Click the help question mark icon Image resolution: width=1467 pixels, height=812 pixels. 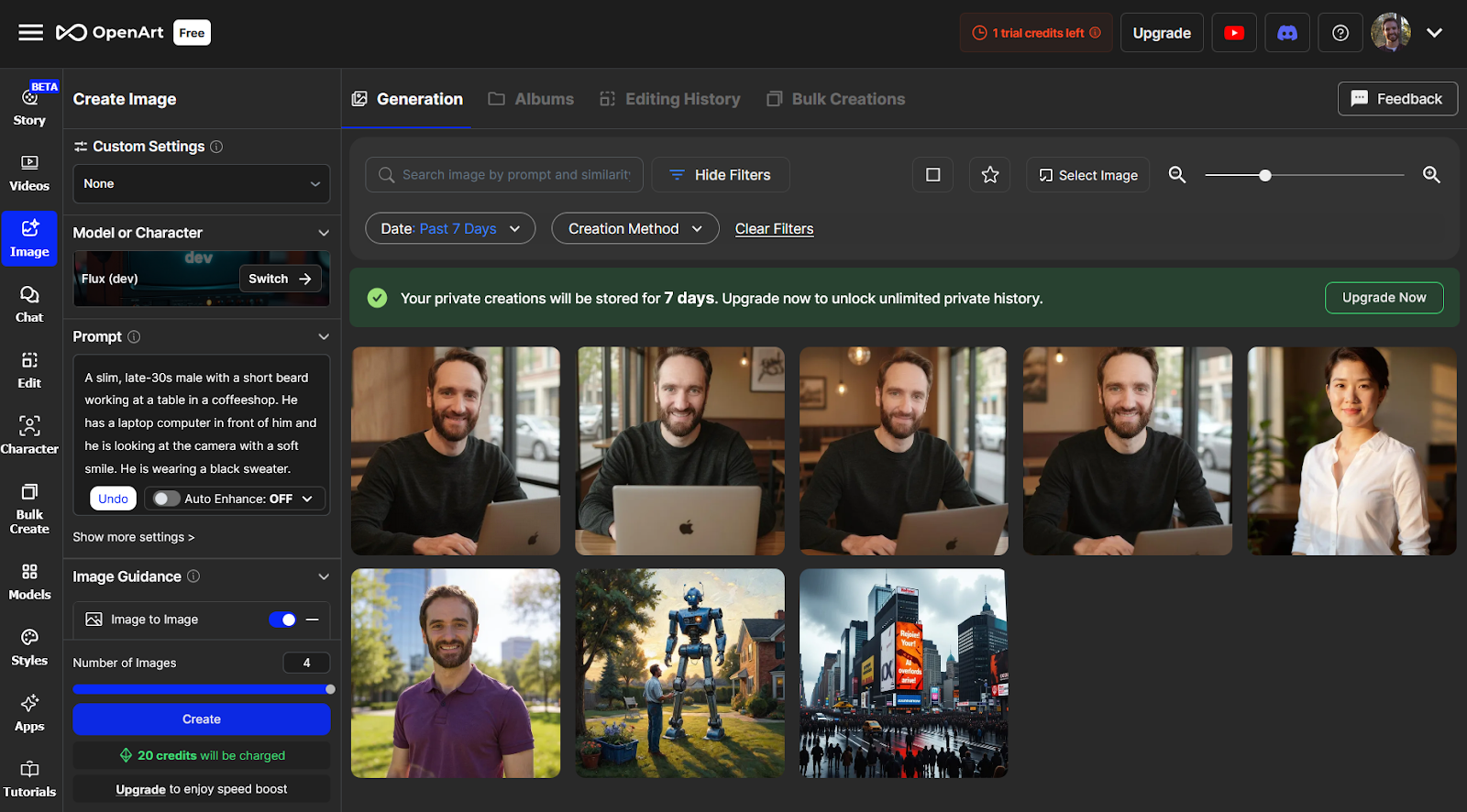[x=1340, y=33]
